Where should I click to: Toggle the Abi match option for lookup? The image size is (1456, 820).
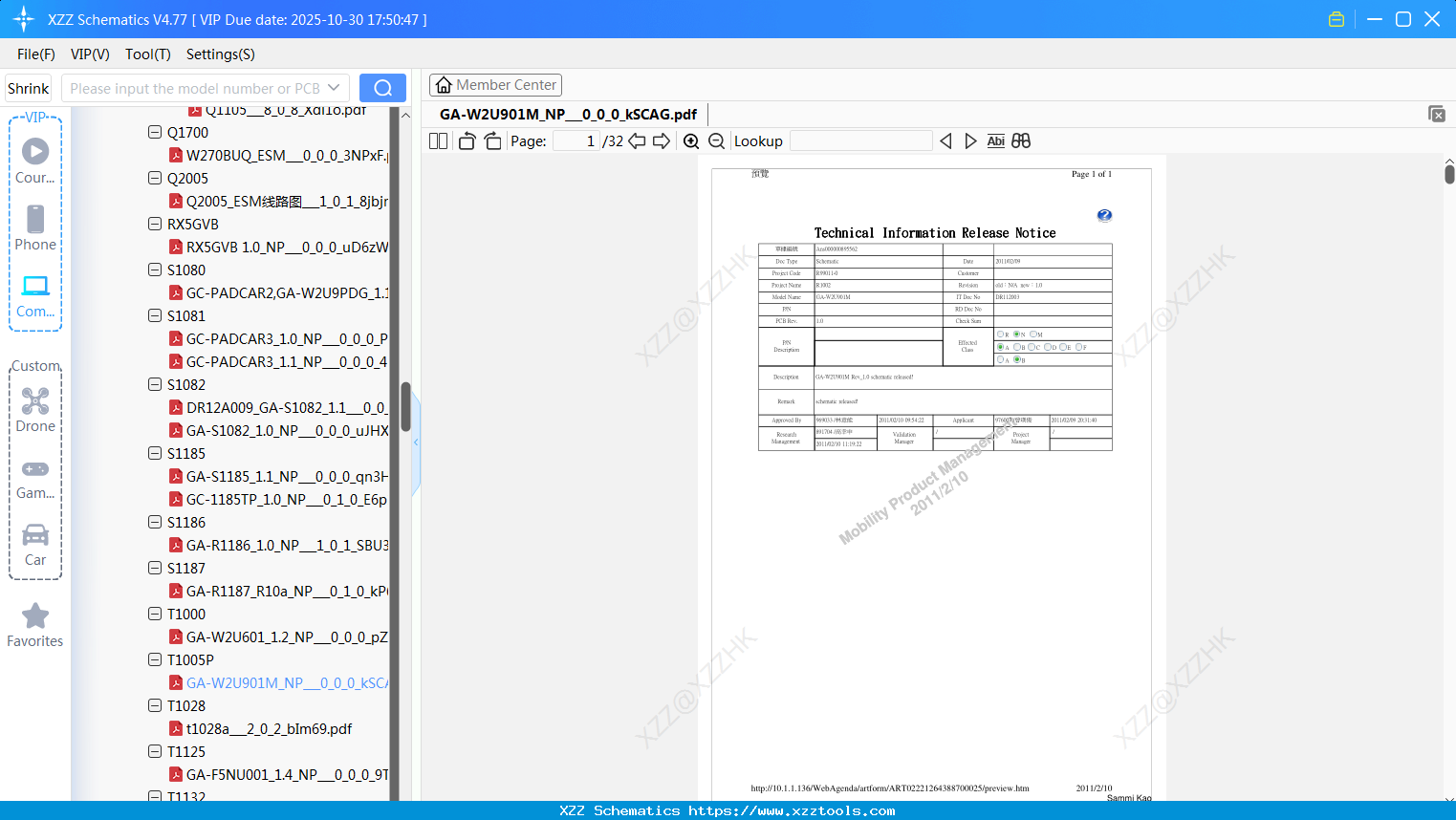995,141
